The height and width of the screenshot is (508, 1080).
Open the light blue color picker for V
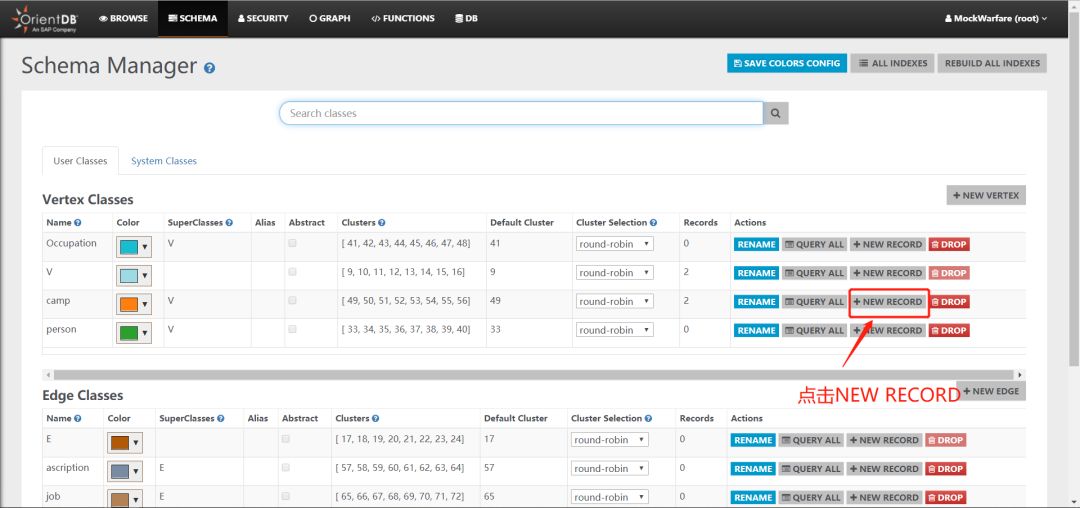[134, 276]
